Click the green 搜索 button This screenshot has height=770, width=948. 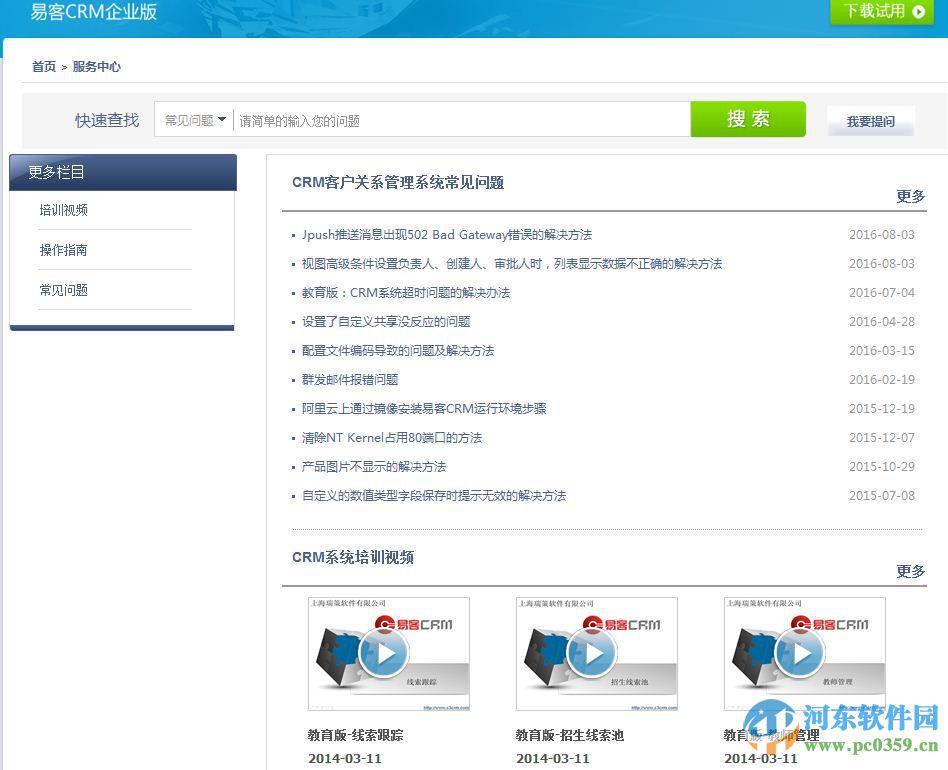pyautogui.click(x=747, y=118)
